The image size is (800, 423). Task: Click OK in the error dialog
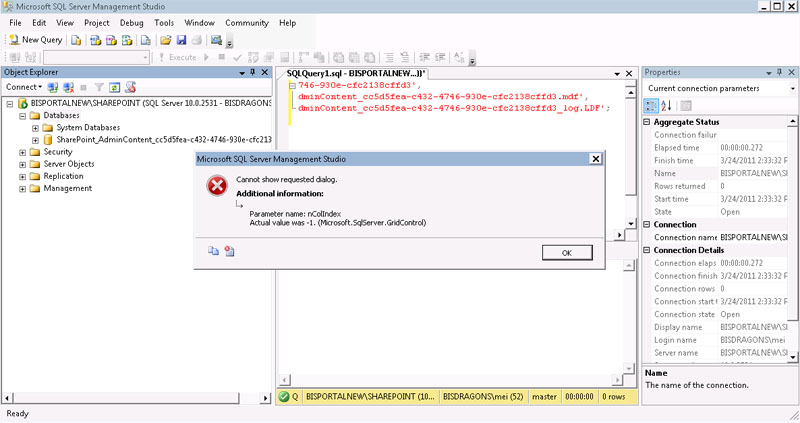point(567,253)
